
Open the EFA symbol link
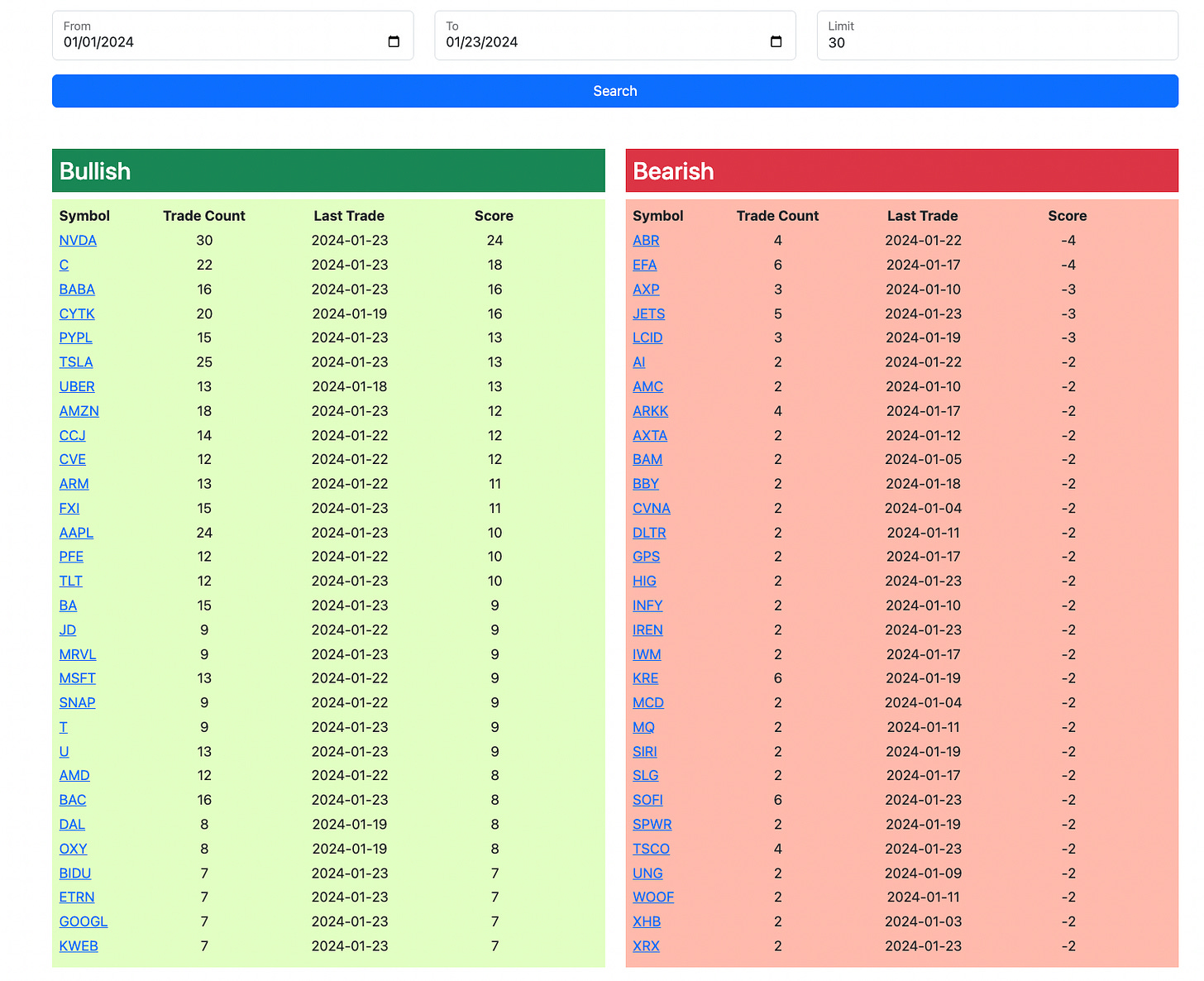click(645, 266)
